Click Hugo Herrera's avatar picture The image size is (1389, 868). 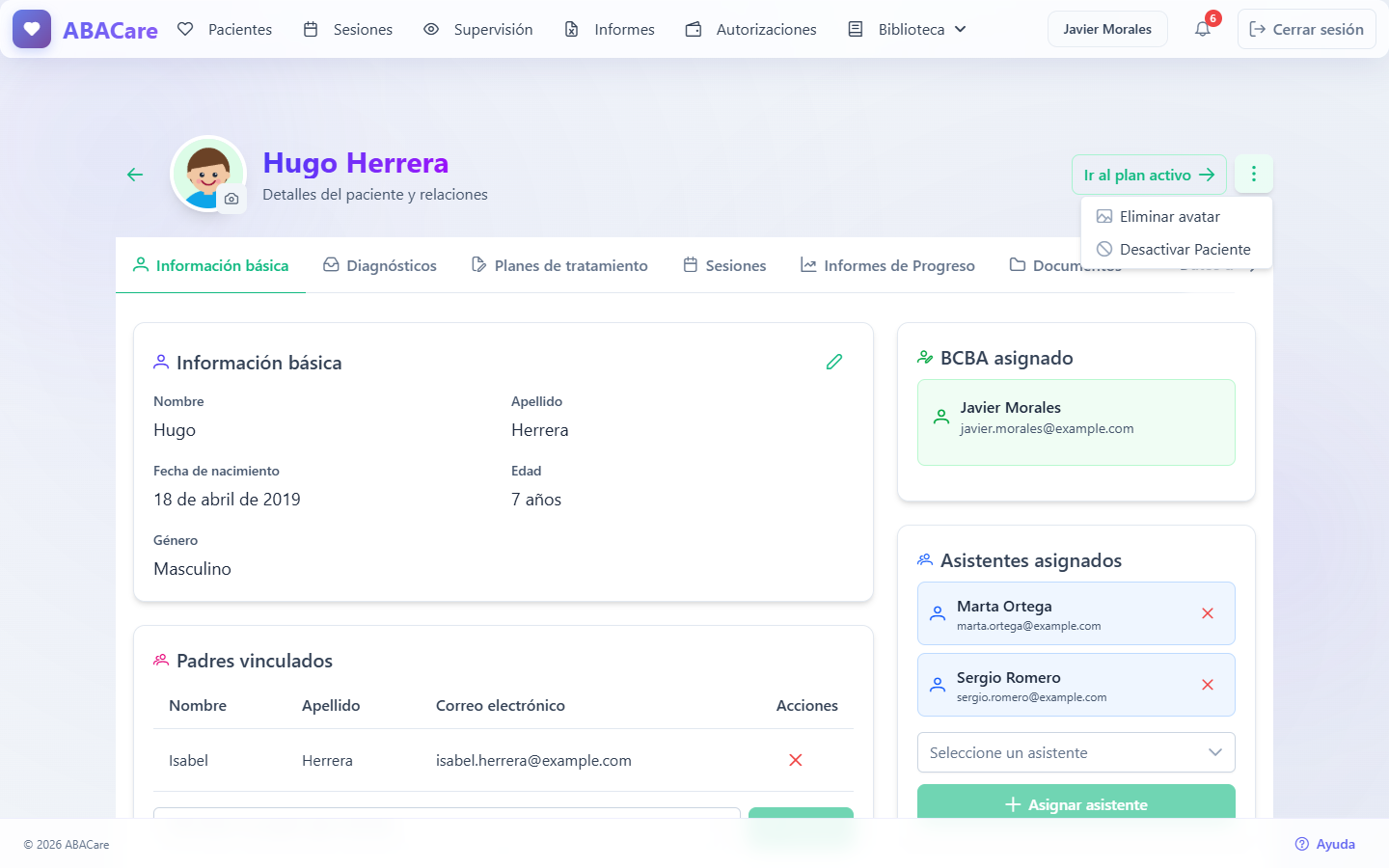pos(207,174)
